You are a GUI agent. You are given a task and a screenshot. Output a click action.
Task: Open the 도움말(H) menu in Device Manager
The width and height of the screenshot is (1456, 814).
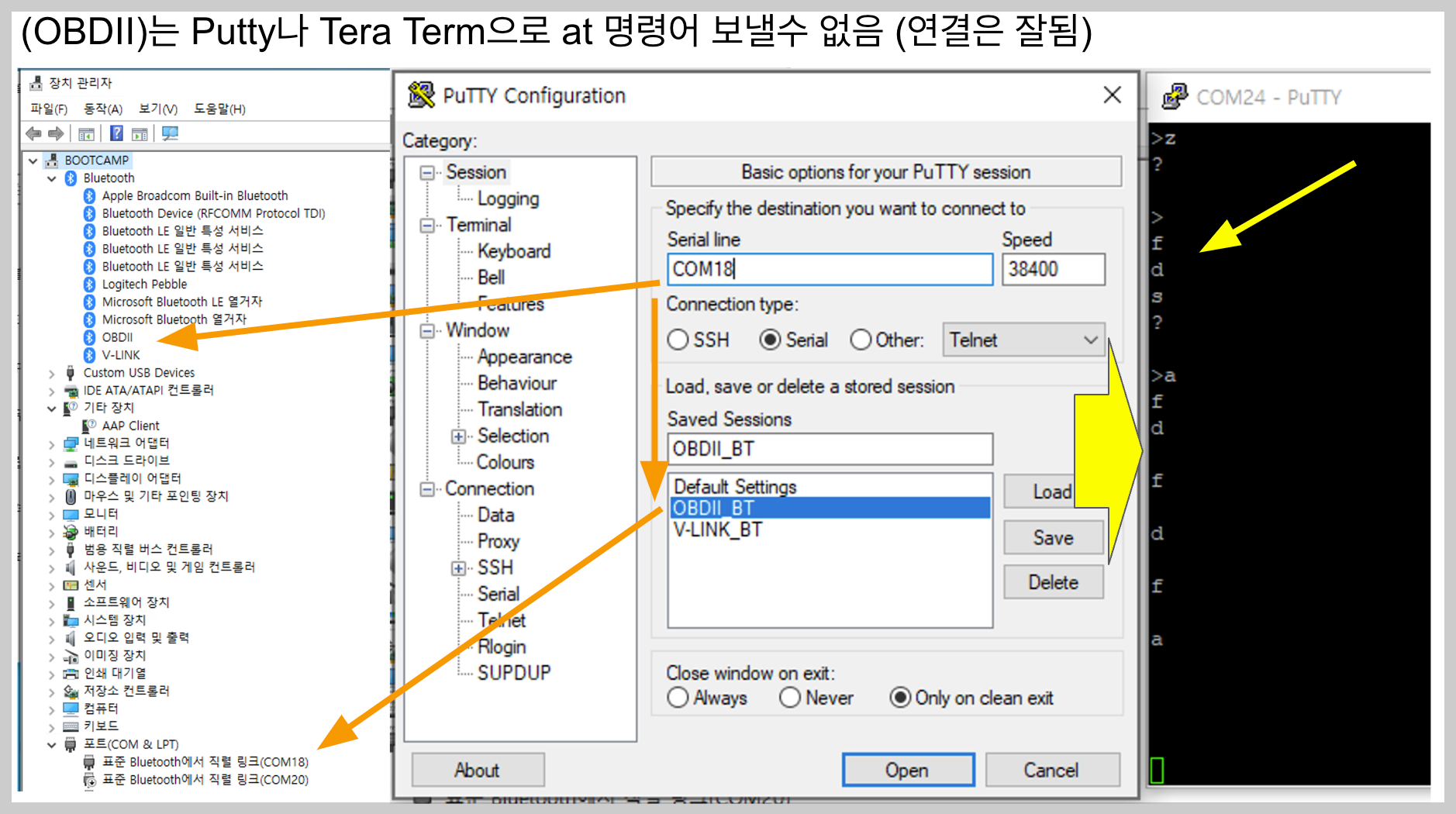pyautogui.click(x=219, y=109)
